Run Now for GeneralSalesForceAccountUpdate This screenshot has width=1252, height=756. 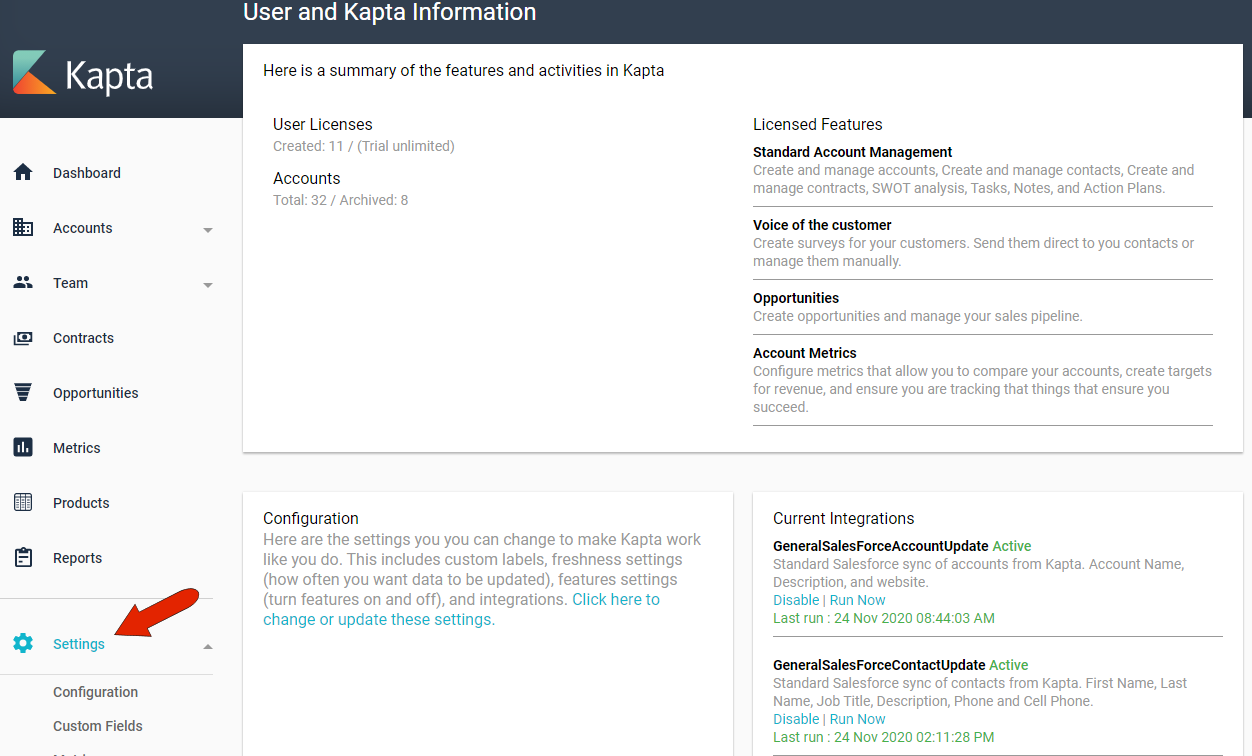click(857, 599)
